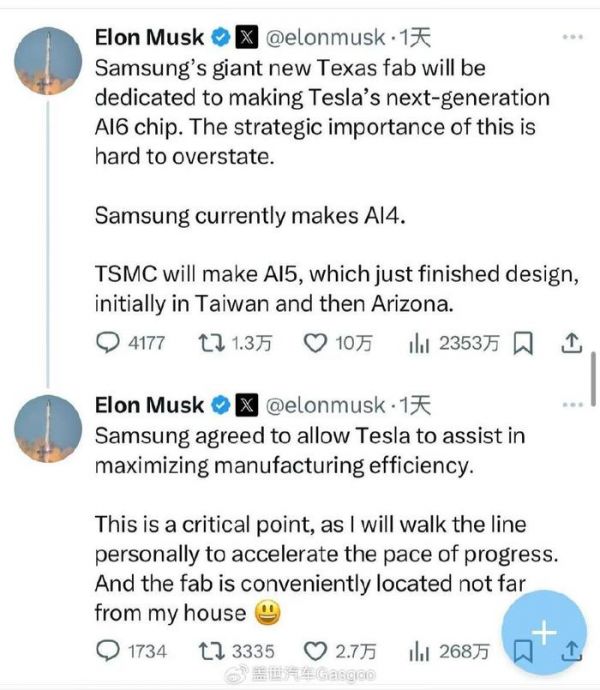Viewport: 600px width, 690px height.
Task: Share the Samsung Texas fab tweet
Action: [x=571, y=344]
